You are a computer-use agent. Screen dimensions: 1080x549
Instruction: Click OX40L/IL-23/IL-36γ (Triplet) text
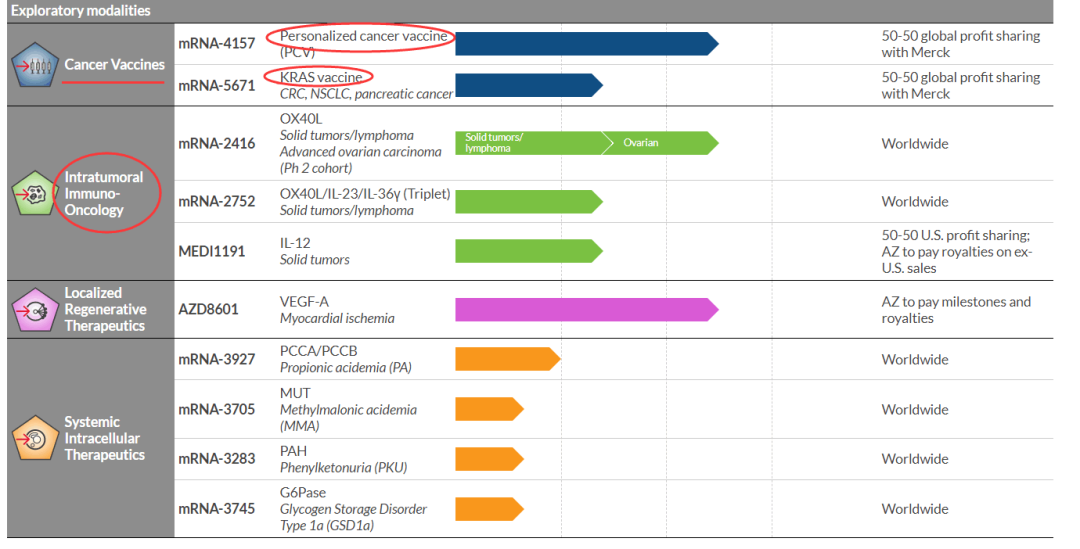click(365, 194)
